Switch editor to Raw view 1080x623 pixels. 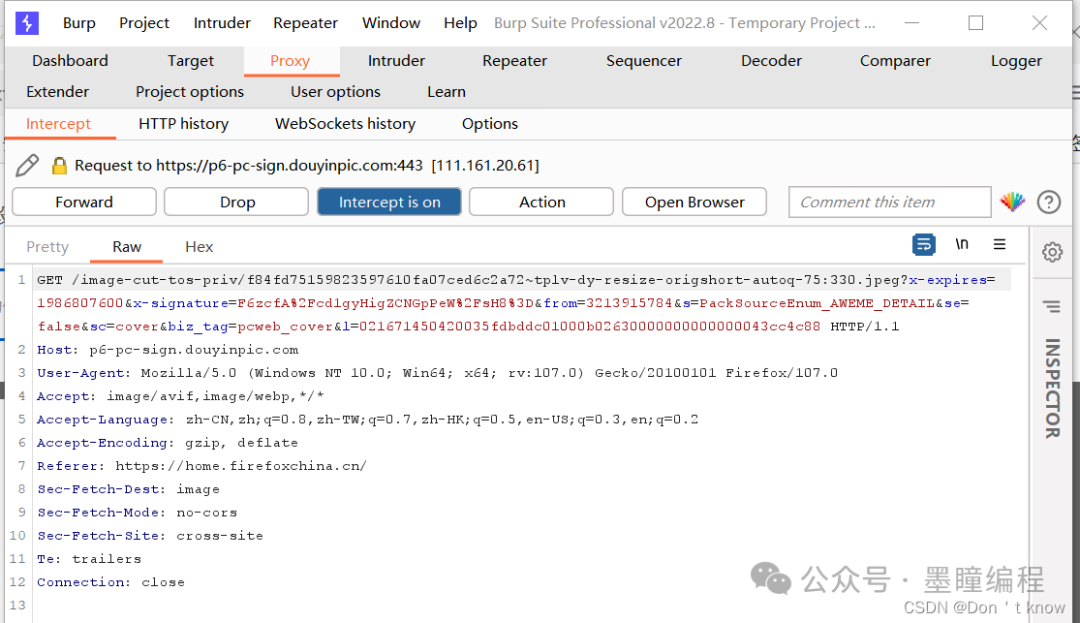[x=127, y=246]
